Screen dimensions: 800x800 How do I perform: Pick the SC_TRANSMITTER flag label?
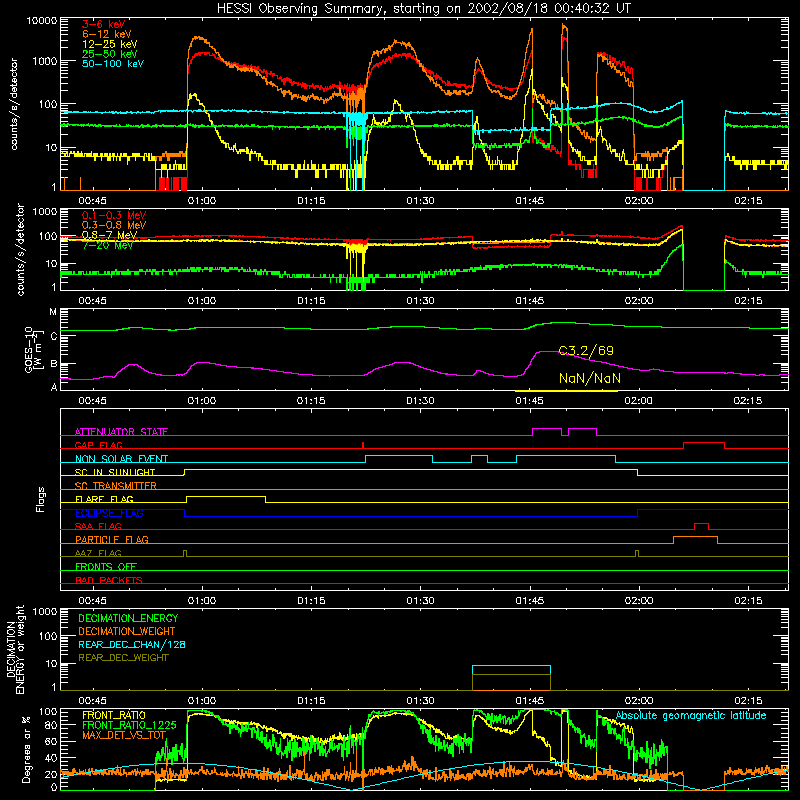(x=116, y=486)
